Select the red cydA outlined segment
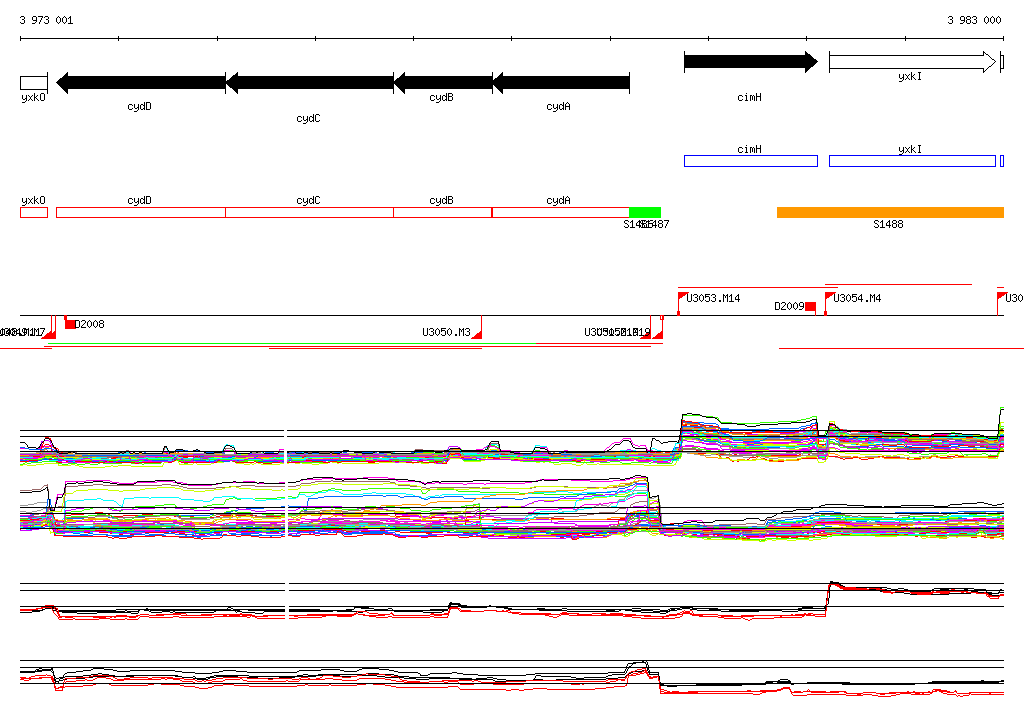 click(x=561, y=213)
